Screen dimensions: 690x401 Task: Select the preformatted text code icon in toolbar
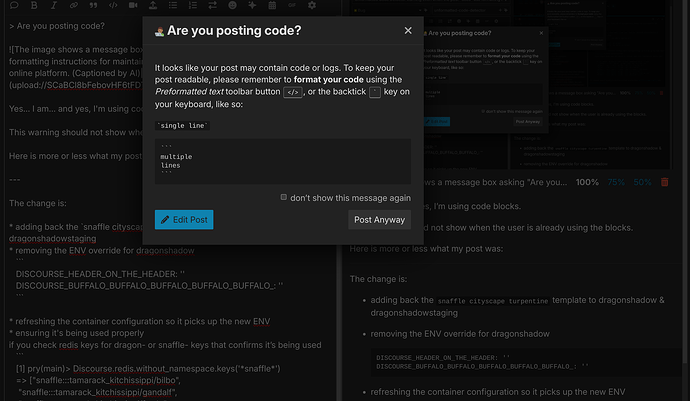pos(113,5)
